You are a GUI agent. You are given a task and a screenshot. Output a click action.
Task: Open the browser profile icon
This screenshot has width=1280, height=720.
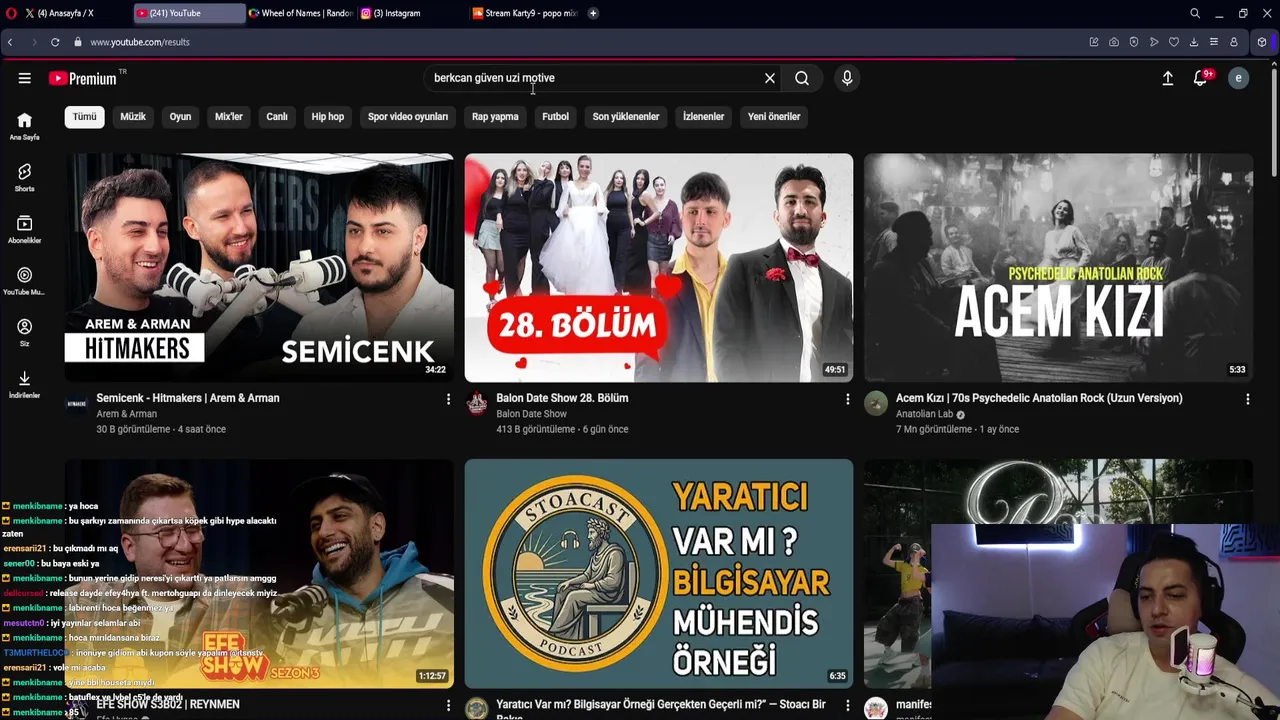coord(1234,42)
